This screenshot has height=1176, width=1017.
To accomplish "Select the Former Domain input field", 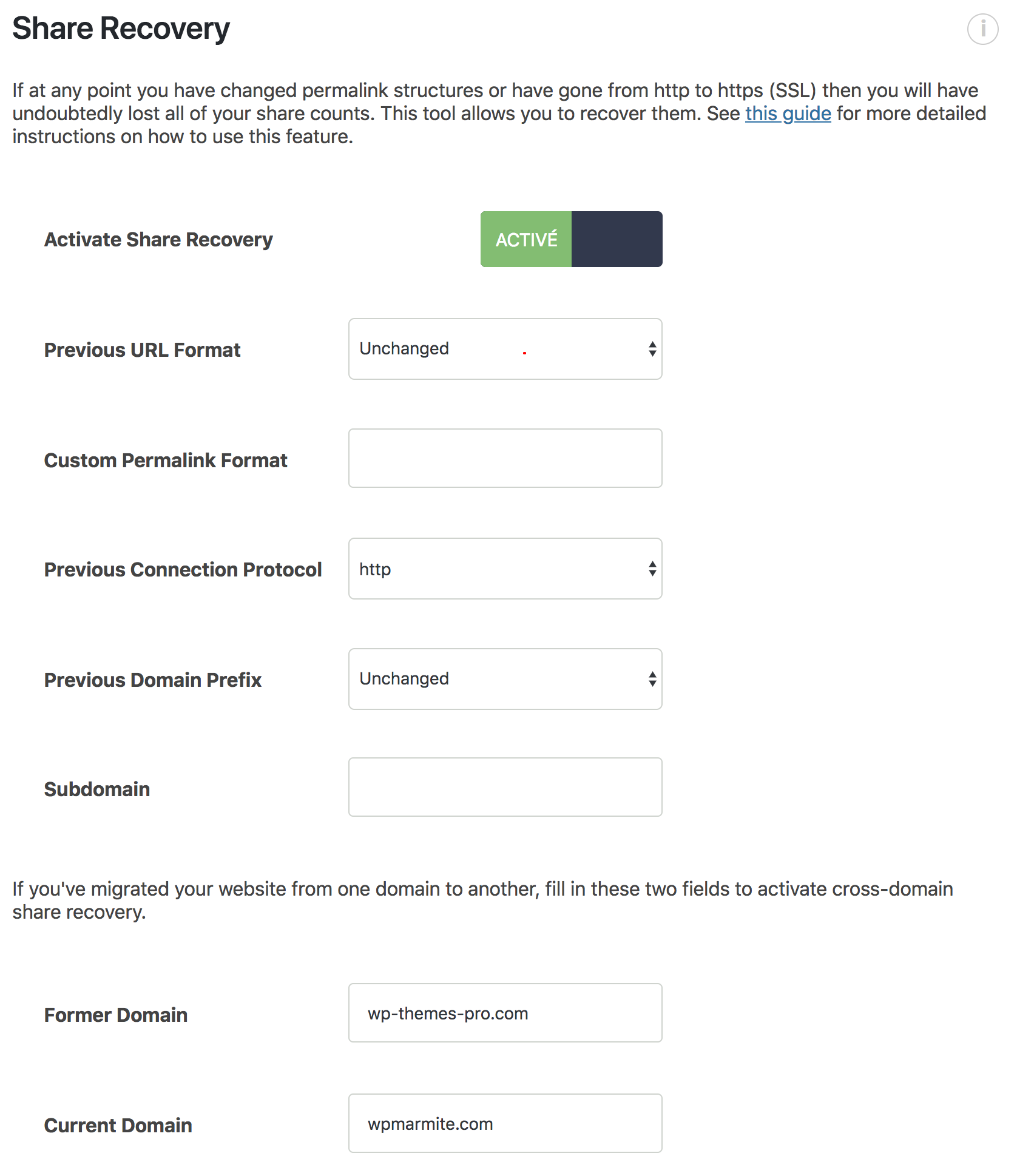I will click(x=505, y=1013).
